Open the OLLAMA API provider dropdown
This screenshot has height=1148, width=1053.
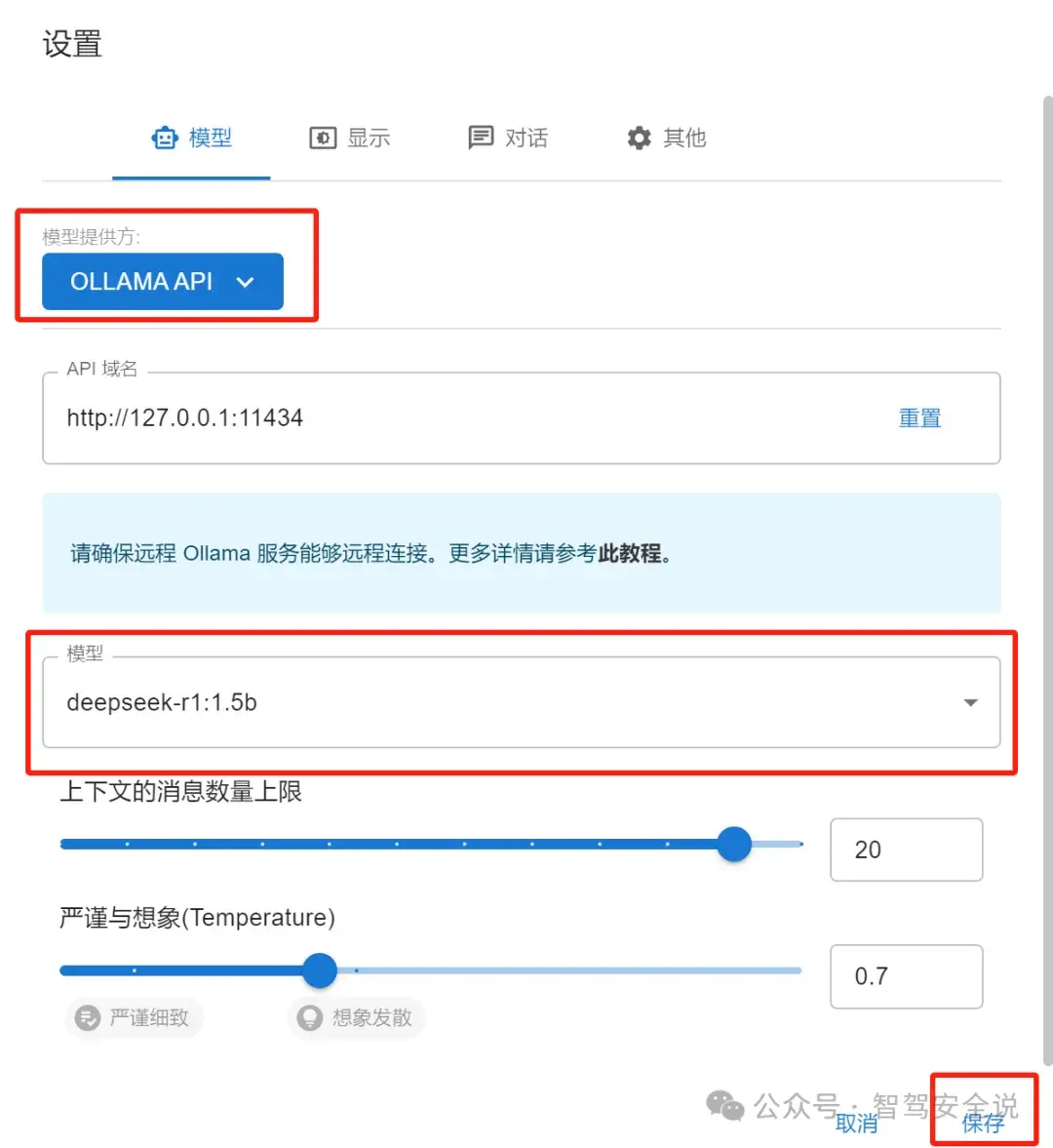(x=163, y=281)
